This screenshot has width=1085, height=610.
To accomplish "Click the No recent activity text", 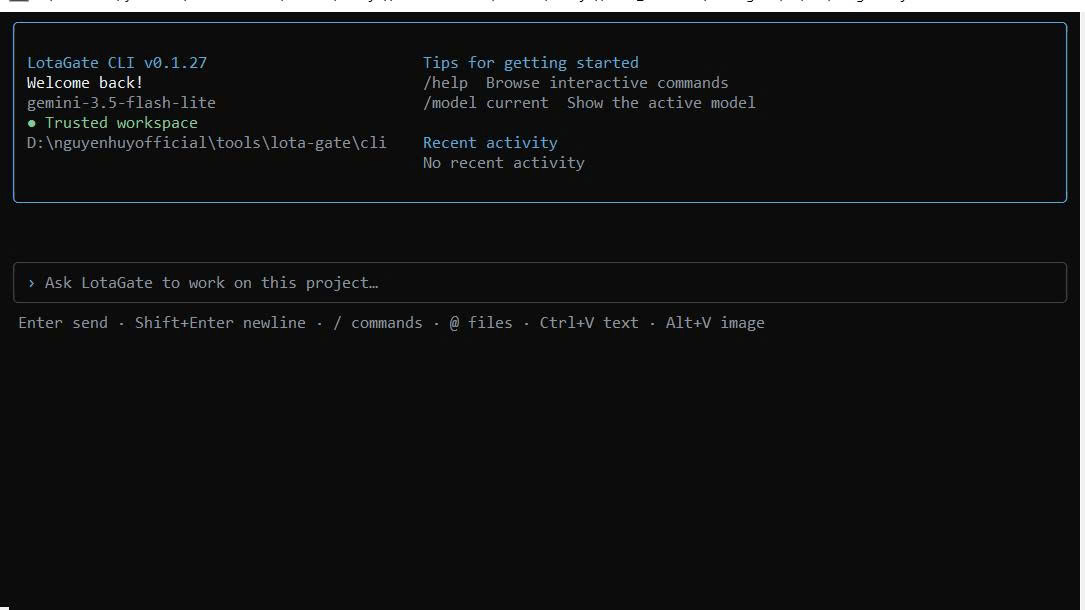I will tap(504, 163).
